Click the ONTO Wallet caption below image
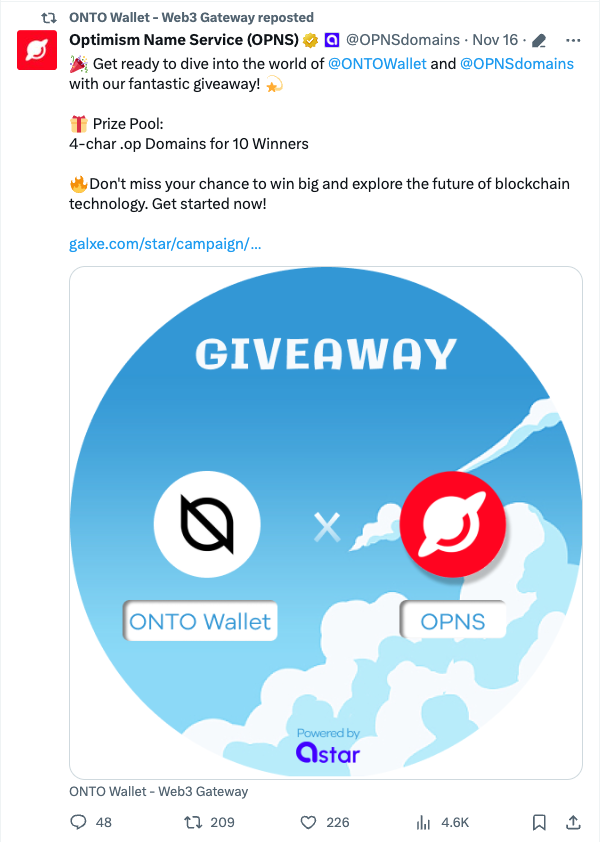 [x=158, y=792]
